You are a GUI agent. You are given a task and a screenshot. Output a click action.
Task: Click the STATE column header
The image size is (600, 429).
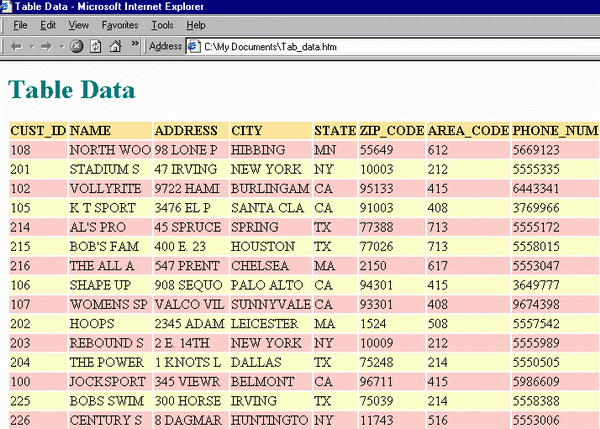[x=335, y=131]
